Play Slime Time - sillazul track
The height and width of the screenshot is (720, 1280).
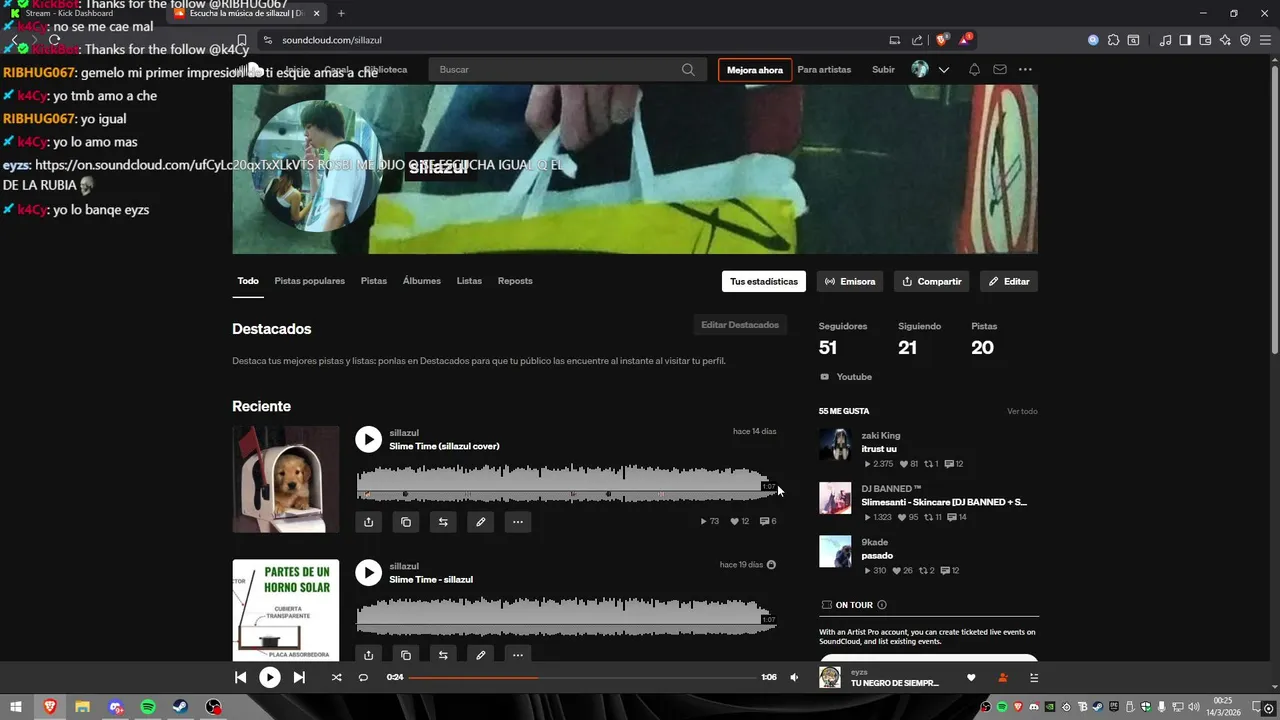click(x=368, y=572)
